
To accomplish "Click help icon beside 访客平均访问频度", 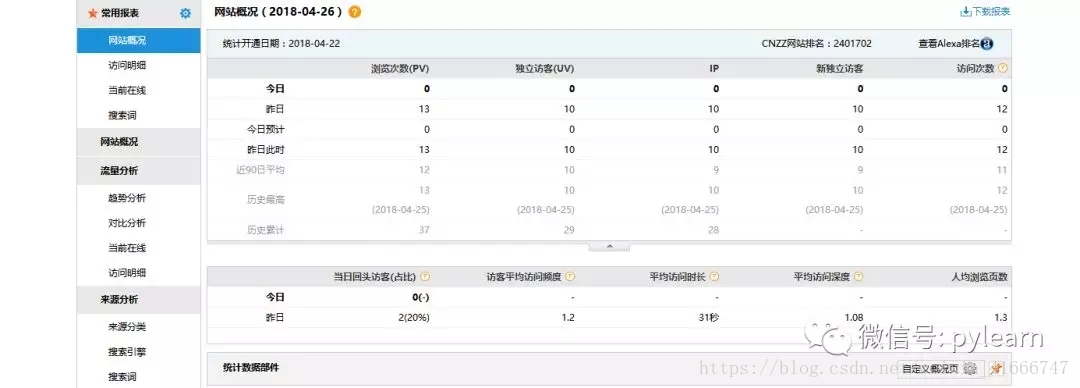I will click(x=570, y=276).
